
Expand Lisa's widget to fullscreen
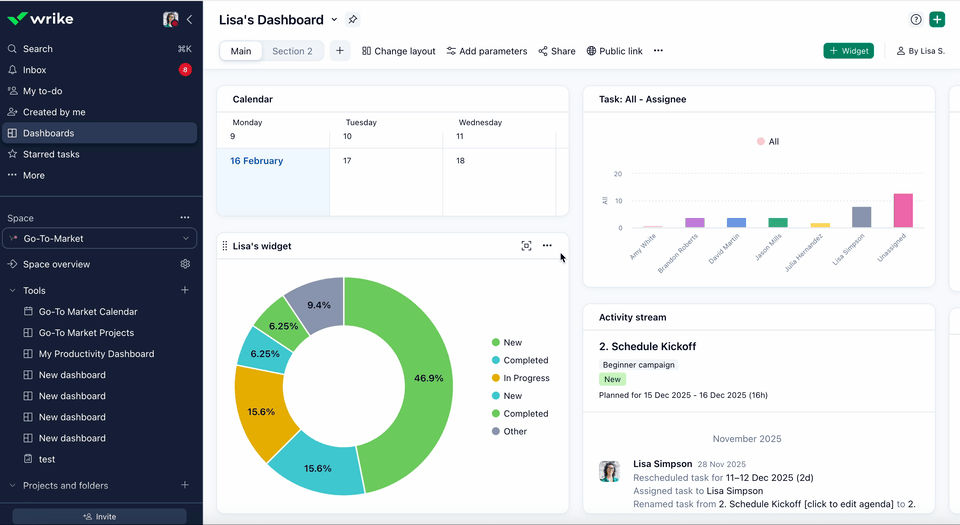(526, 246)
